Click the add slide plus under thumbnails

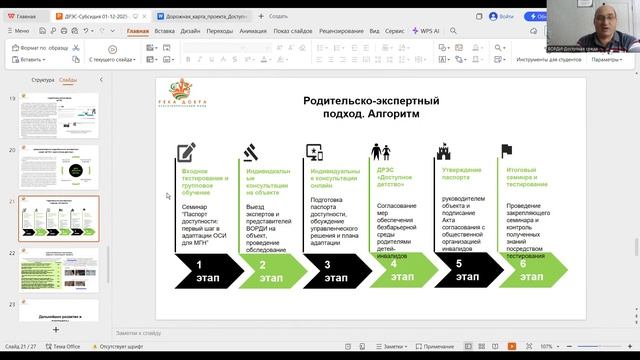click(56, 329)
